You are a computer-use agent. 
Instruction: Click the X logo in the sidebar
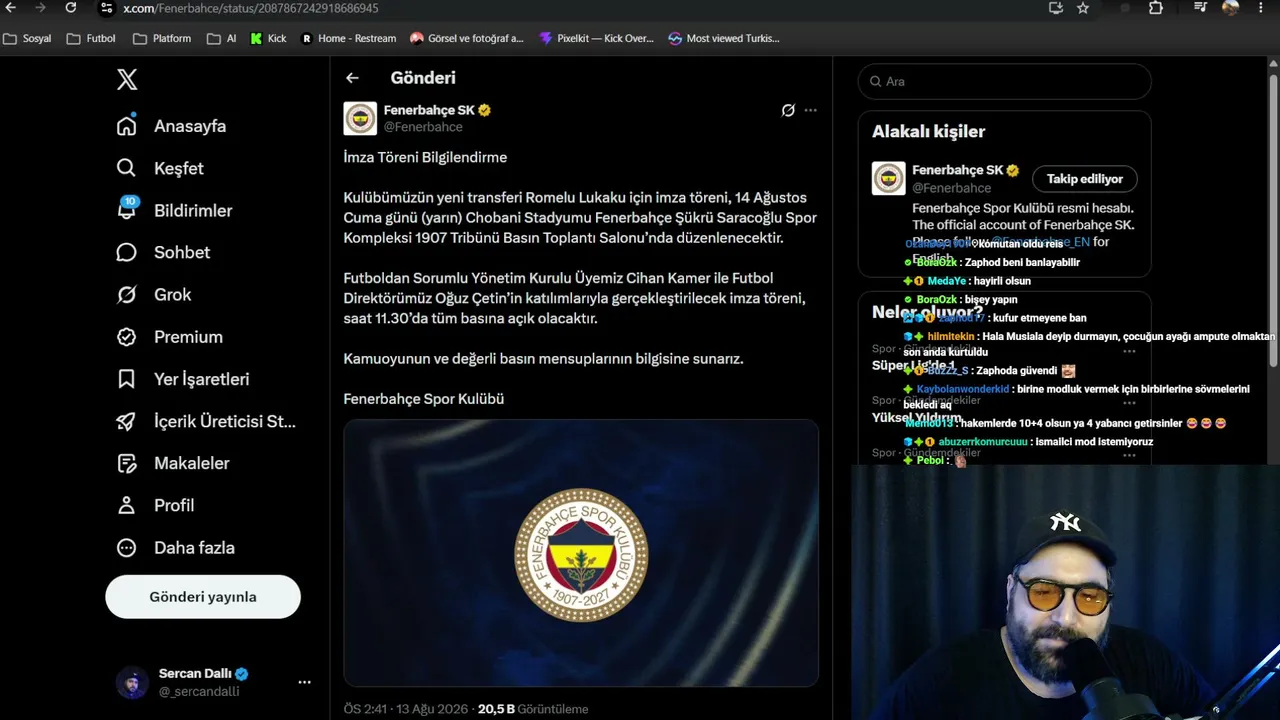pyautogui.click(x=127, y=80)
